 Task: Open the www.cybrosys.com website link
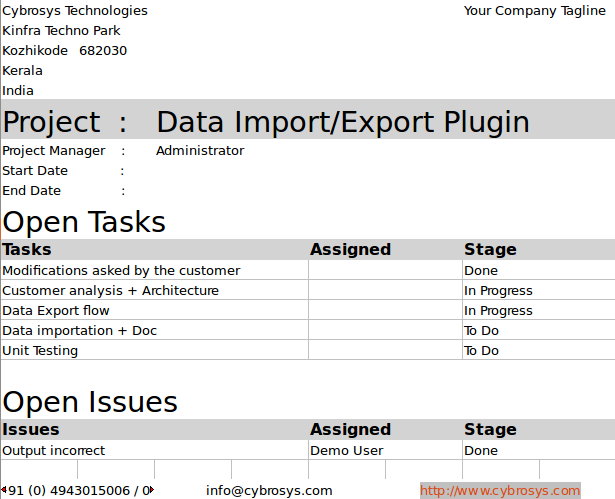click(x=499, y=490)
